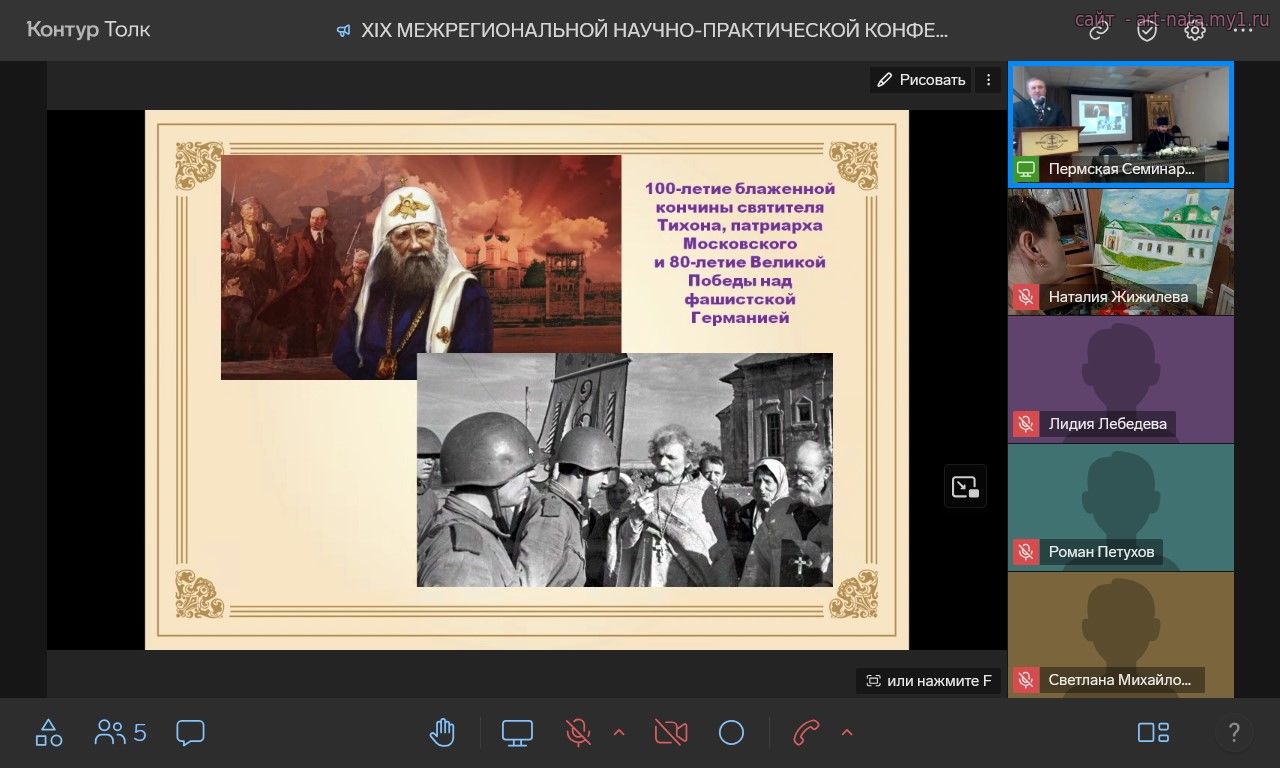Turn on the camera in the bottom bar
Screen dimensions: 1280x768
click(671, 733)
